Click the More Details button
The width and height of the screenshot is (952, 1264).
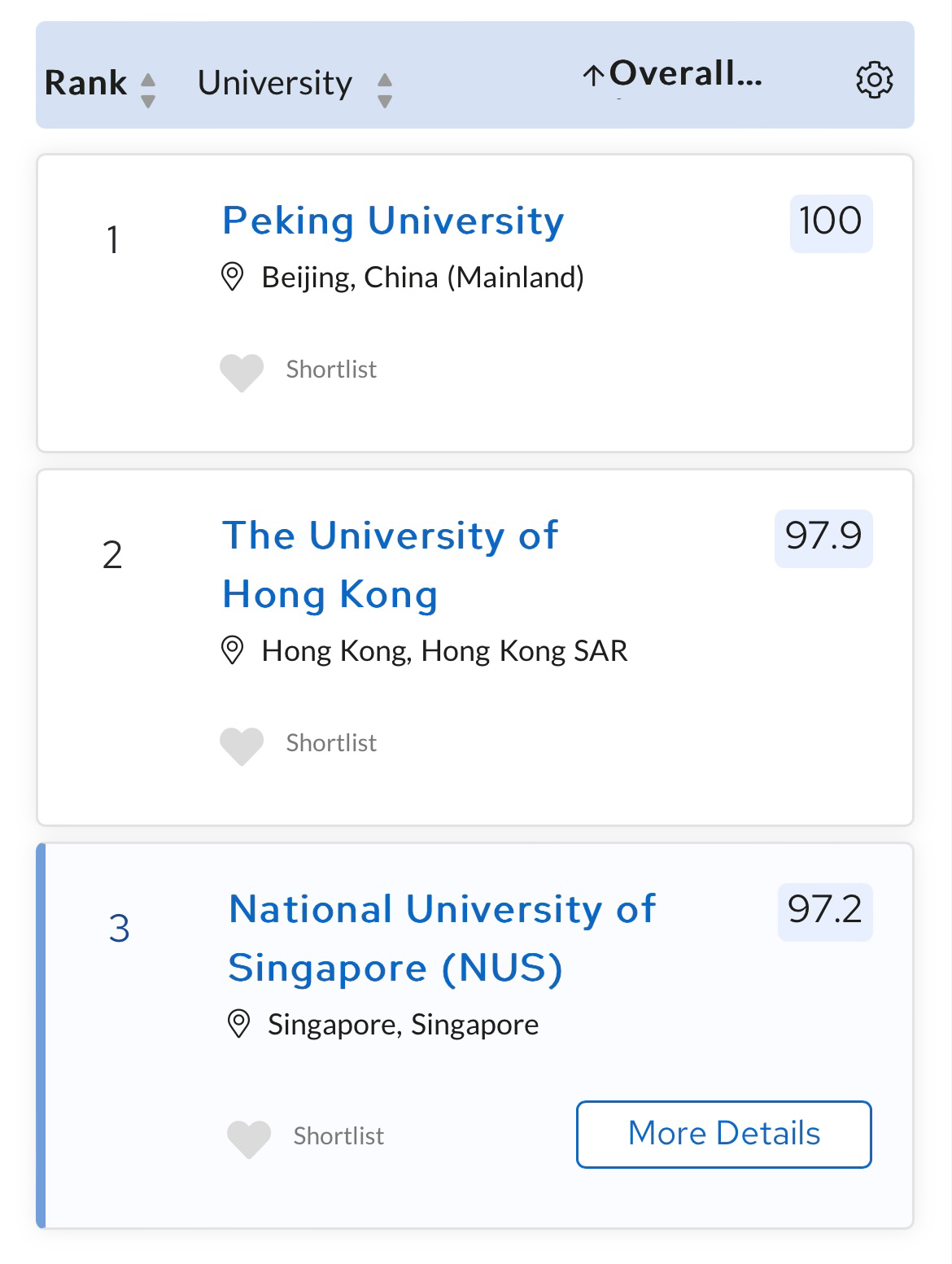[724, 1134]
